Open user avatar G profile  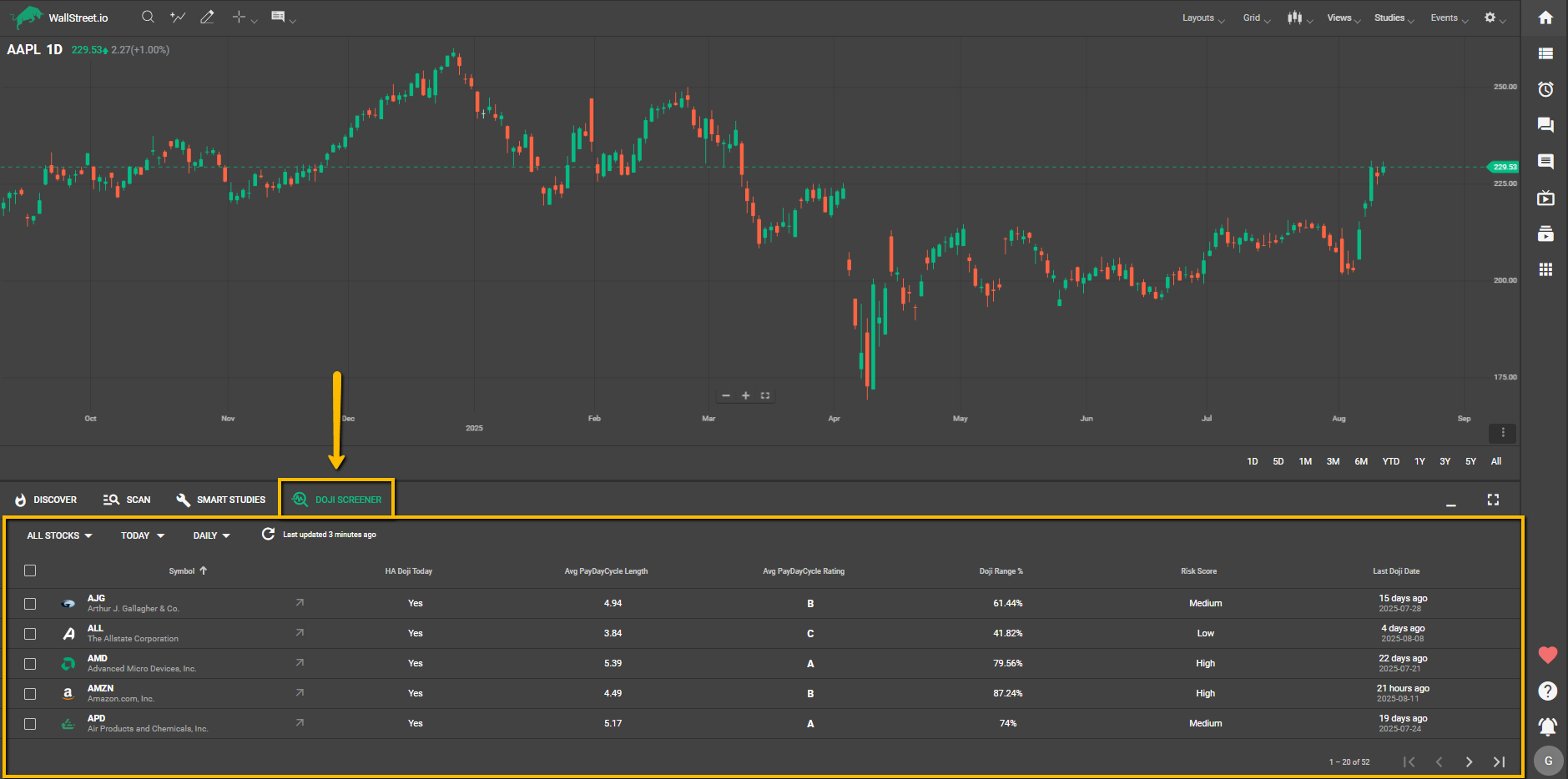pos(1549,761)
